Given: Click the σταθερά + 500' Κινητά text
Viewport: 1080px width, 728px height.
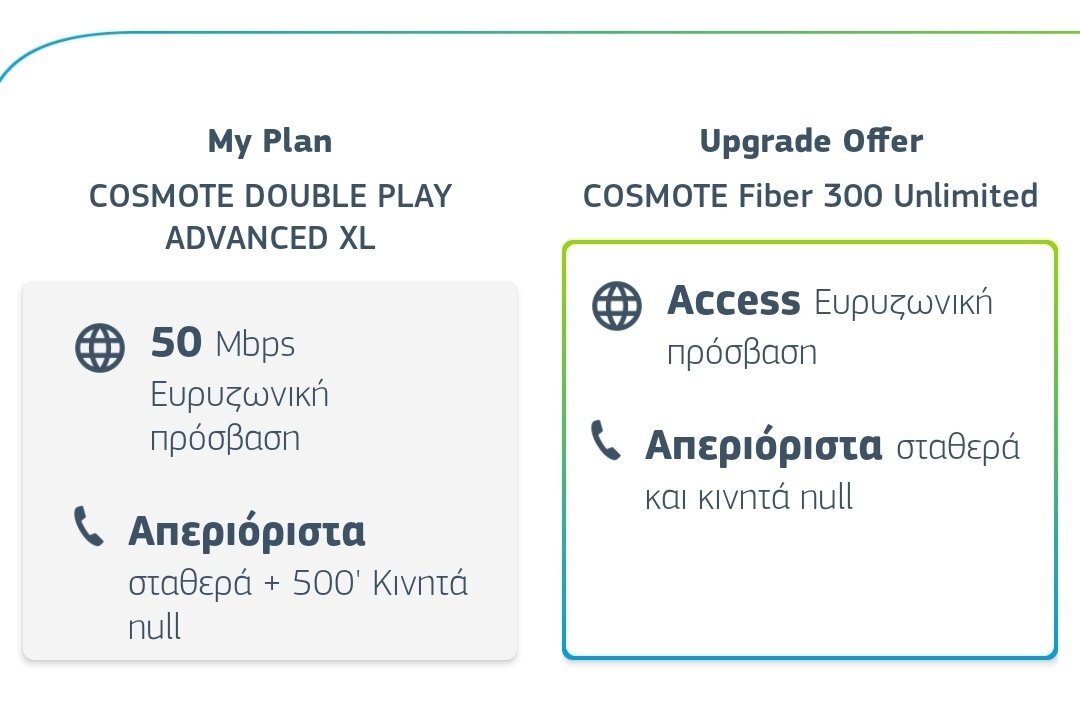Looking at the screenshot, I should click(298, 583).
